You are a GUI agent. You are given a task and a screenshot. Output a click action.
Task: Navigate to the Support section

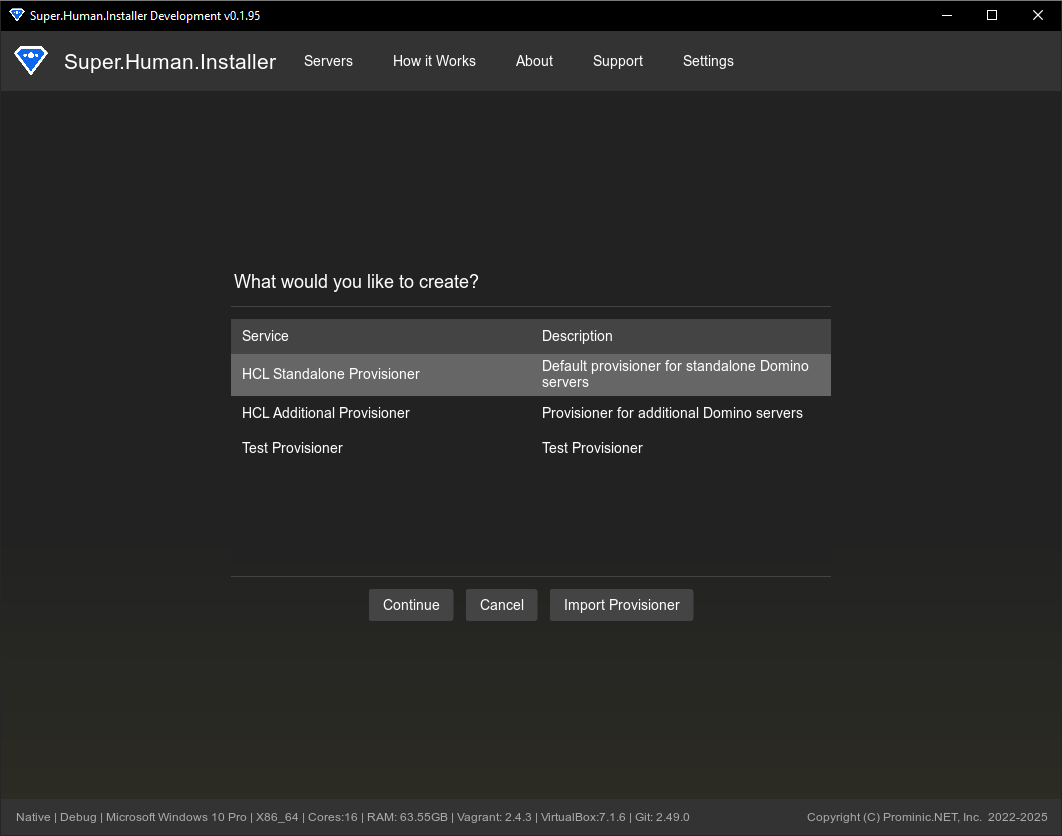click(617, 61)
